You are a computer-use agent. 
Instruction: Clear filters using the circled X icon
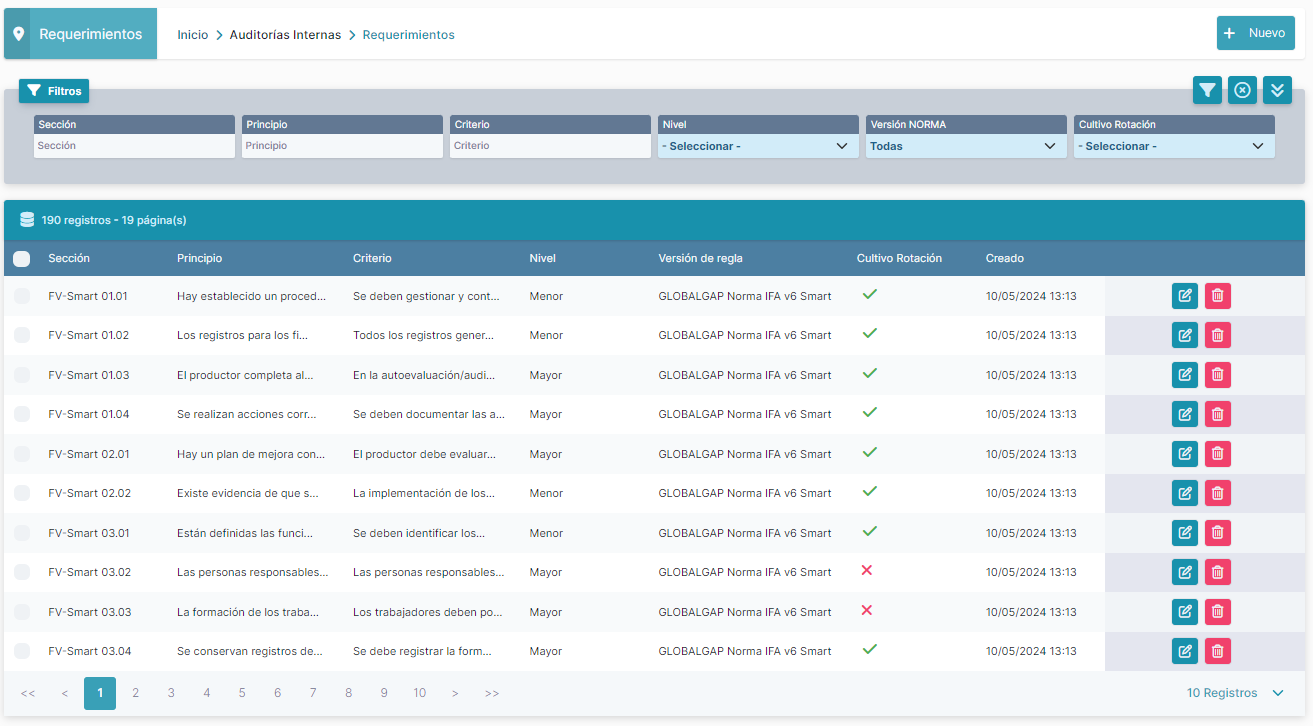1242,90
